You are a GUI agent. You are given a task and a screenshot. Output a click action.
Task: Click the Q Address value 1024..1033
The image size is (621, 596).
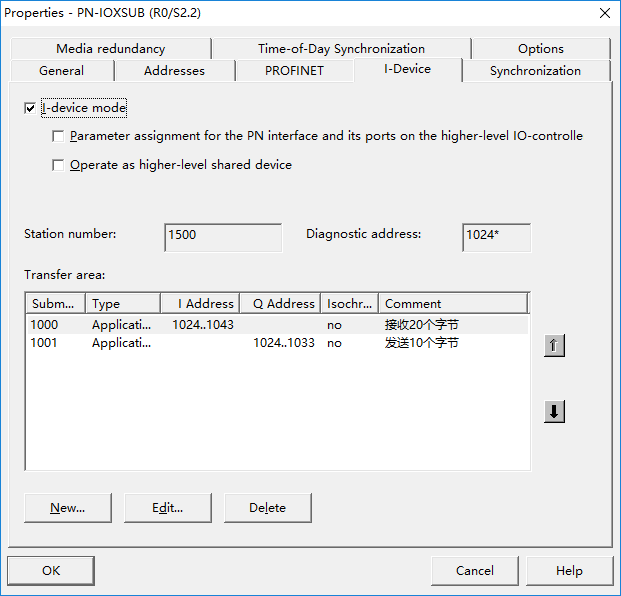pyautogui.click(x=284, y=343)
